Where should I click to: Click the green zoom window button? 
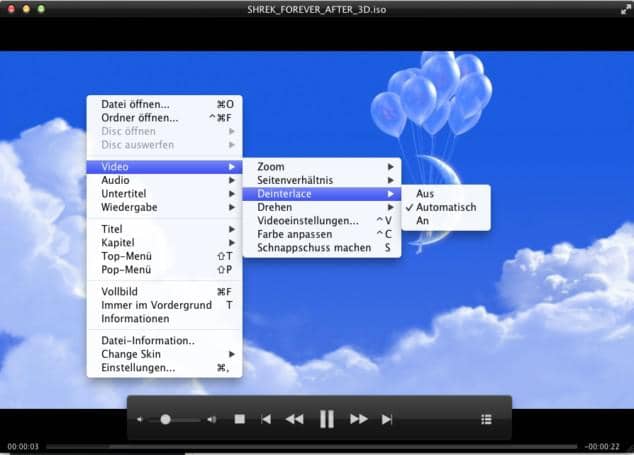(x=41, y=8)
